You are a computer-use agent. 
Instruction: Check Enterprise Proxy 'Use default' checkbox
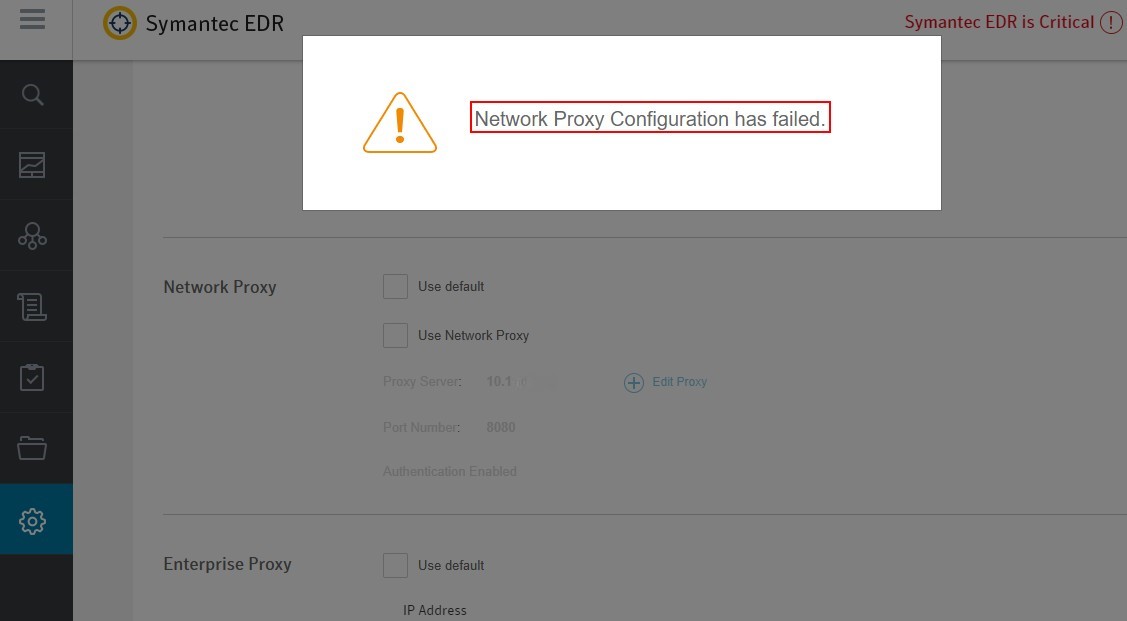(x=395, y=565)
